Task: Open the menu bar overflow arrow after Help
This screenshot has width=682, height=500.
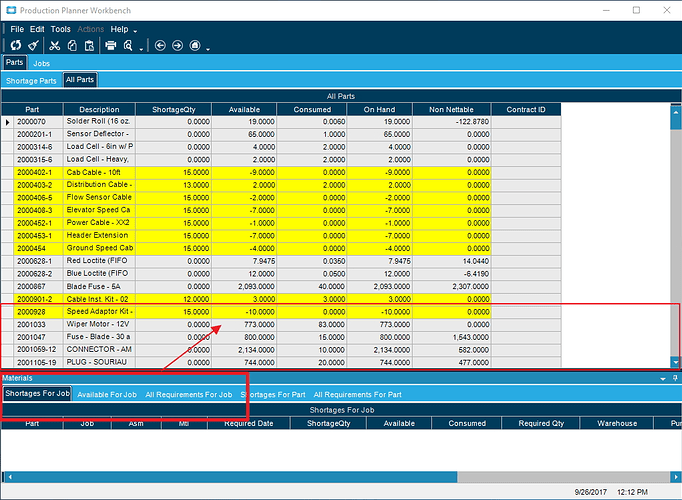Action: tap(135, 31)
